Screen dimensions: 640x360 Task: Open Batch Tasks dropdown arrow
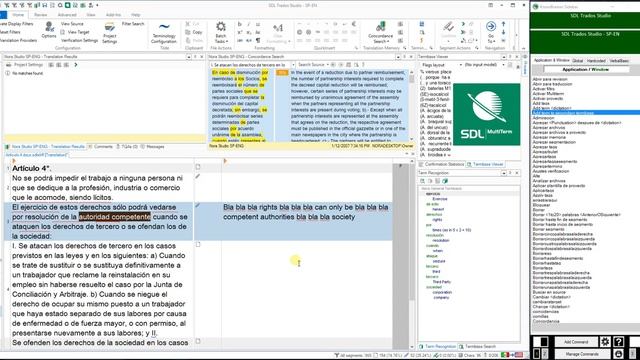227,42
